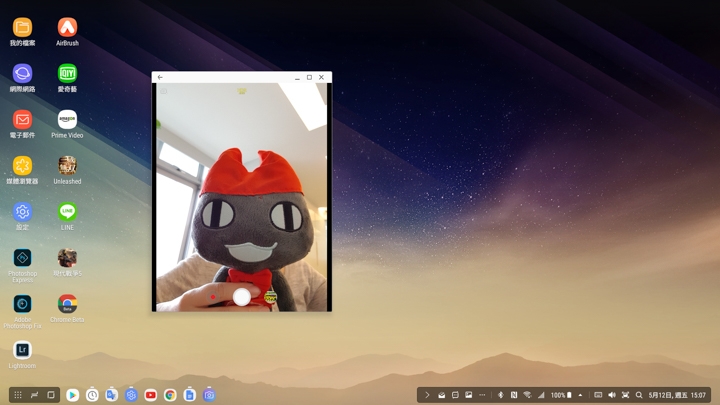This screenshot has width=720, height=405.
Task: Go back using the camera window arrow
Action: [x=160, y=77]
